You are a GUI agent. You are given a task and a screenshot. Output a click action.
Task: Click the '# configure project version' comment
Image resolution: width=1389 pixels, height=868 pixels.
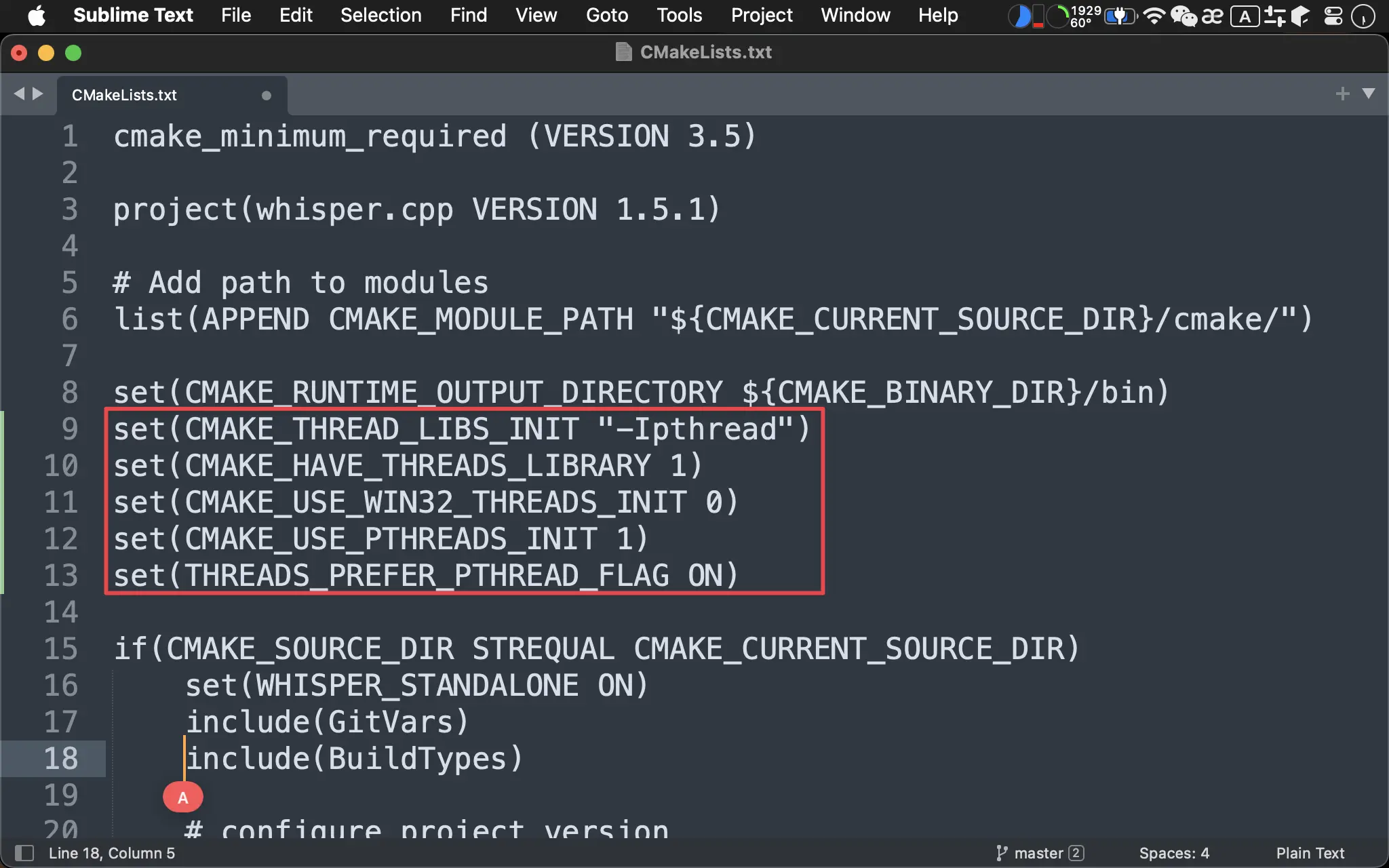427,829
